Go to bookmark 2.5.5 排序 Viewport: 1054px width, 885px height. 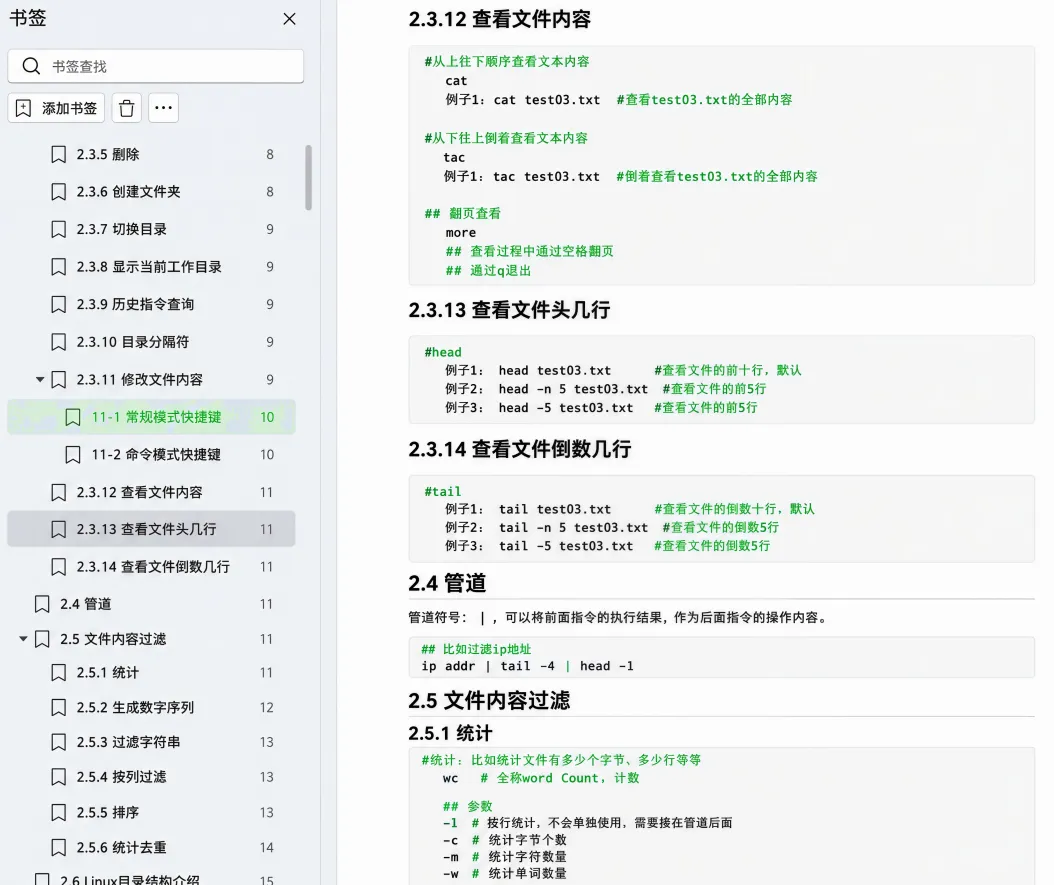[x=152, y=812]
